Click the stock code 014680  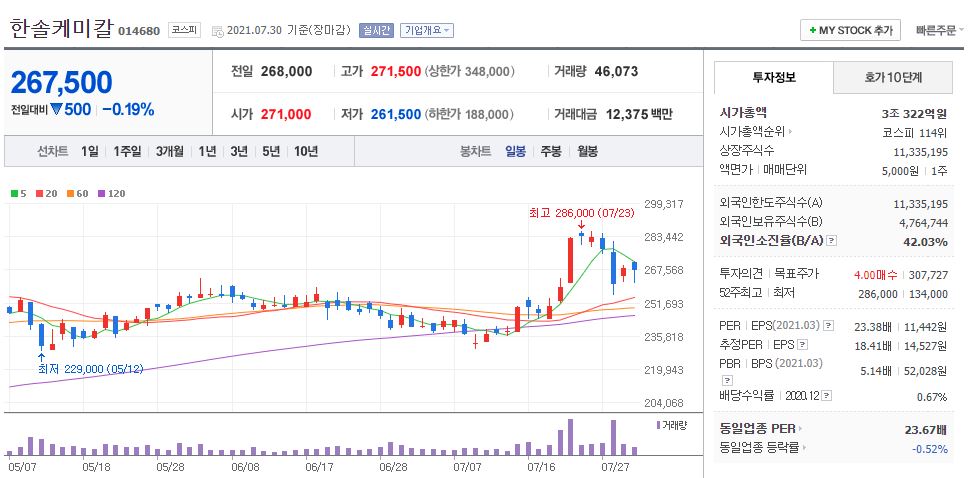click(139, 31)
